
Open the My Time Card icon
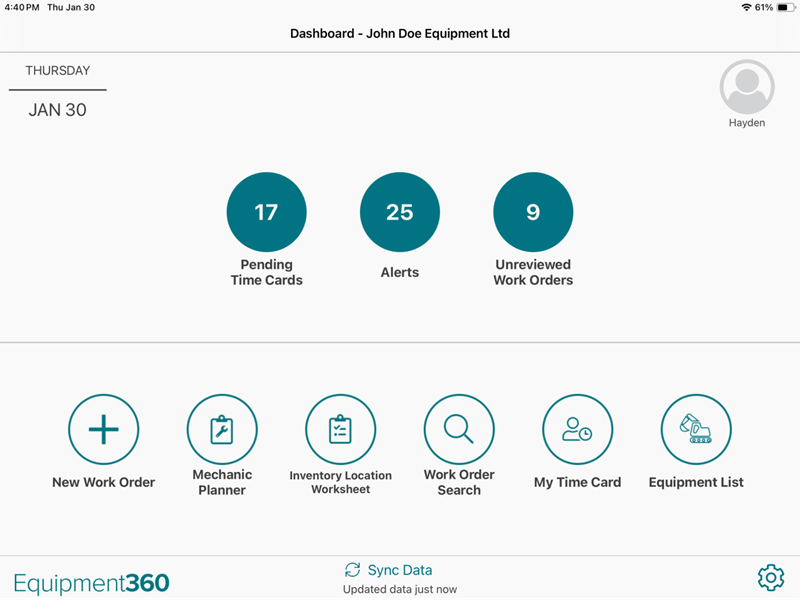point(578,429)
